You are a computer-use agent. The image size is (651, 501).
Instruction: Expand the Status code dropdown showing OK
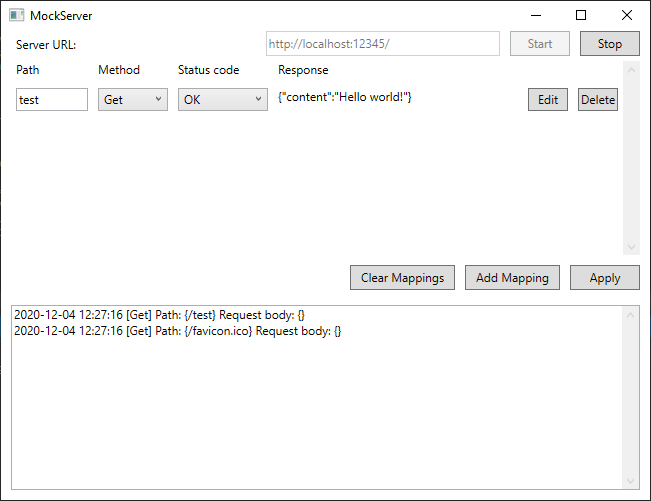(222, 100)
